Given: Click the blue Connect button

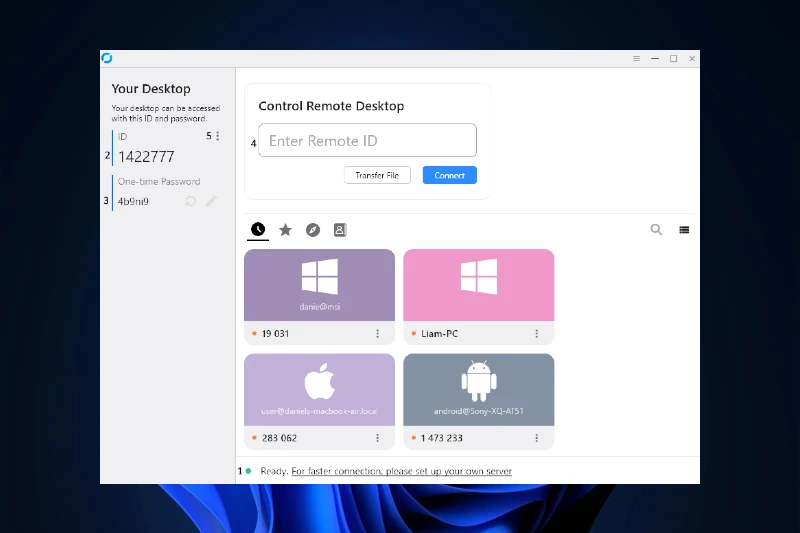Looking at the screenshot, I should tap(449, 175).
